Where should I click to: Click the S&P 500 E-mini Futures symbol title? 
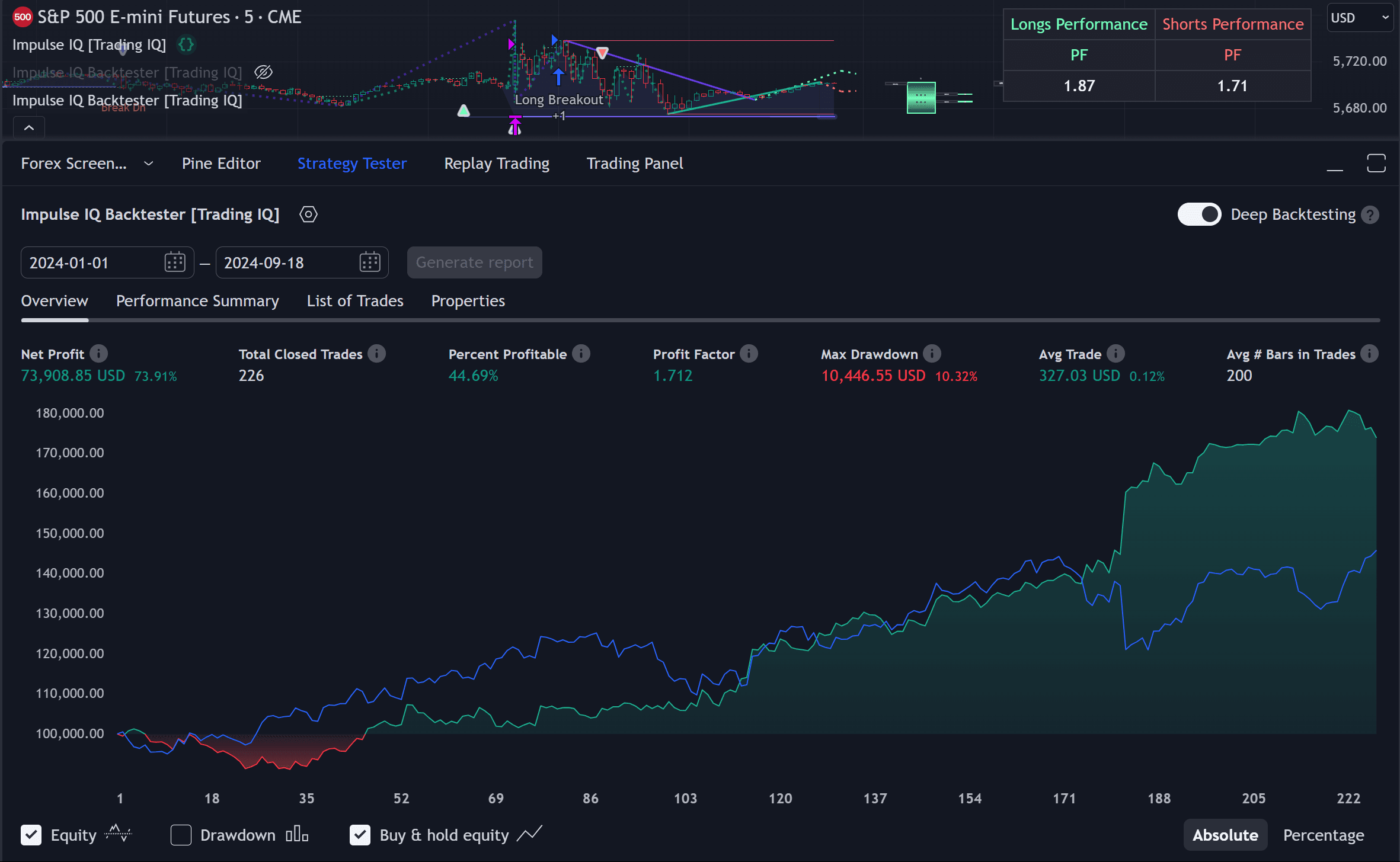point(170,17)
